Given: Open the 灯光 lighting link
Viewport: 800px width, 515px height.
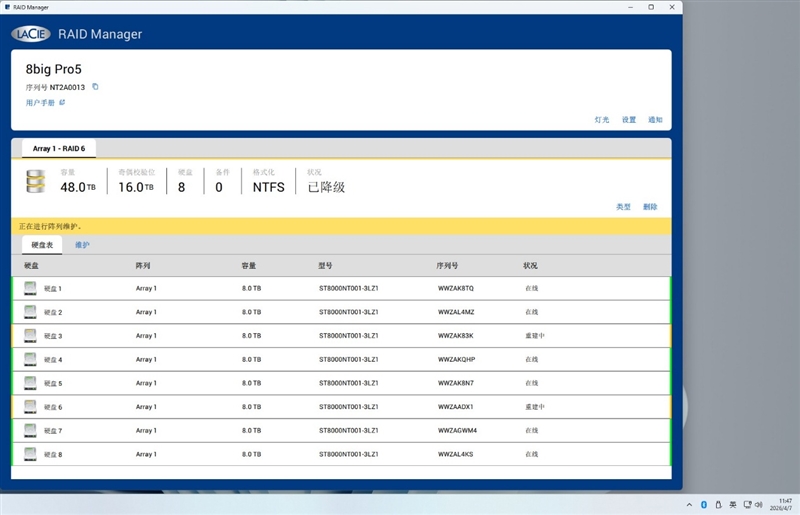Looking at the screenshot, I should 602,119.
